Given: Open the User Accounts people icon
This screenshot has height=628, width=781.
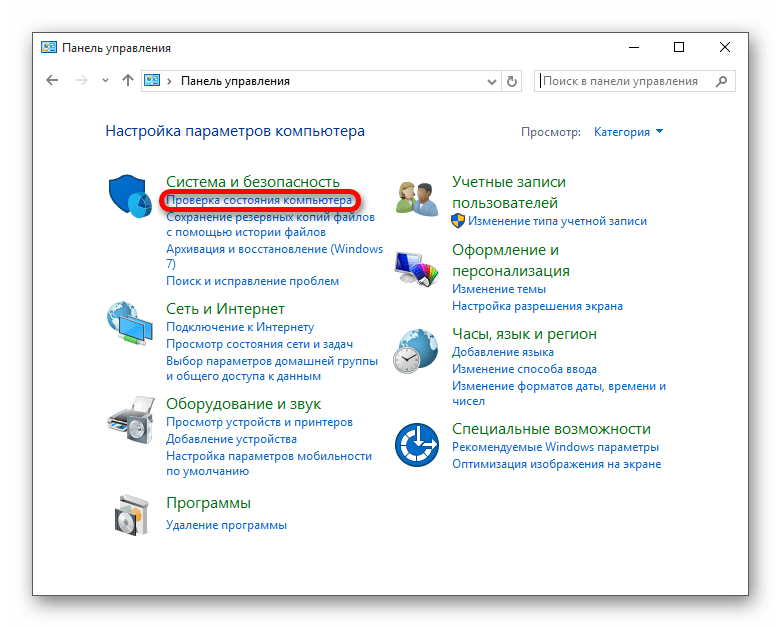Looking at the screenshot, I should click(416, 199).
